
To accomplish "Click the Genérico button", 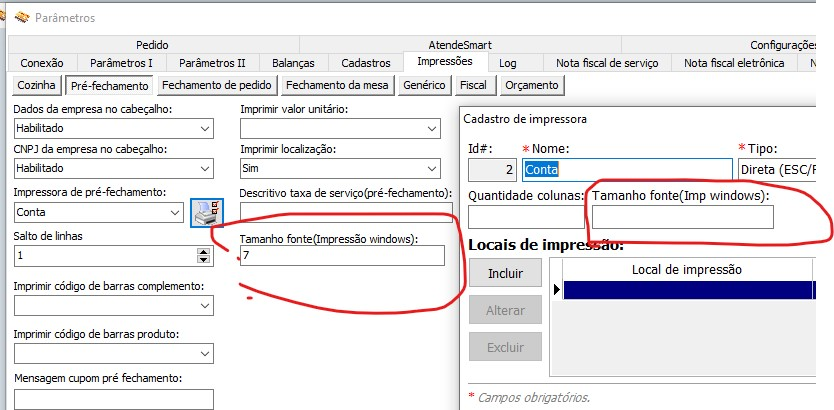I will pos(424,85).
